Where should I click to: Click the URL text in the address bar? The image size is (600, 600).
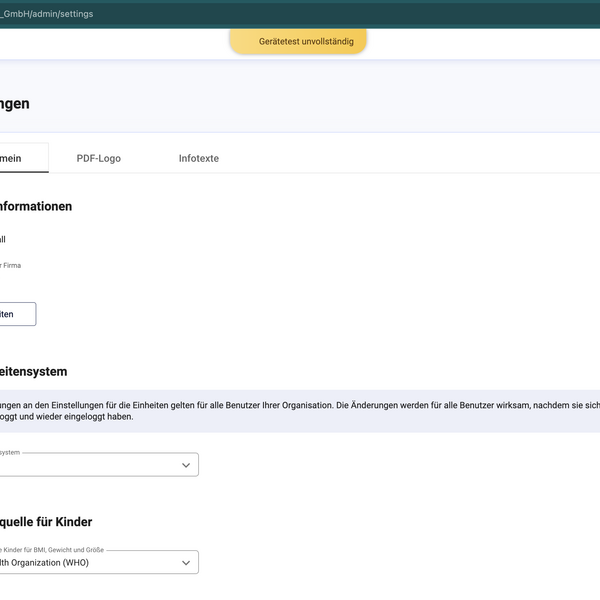tap(46, 14)
